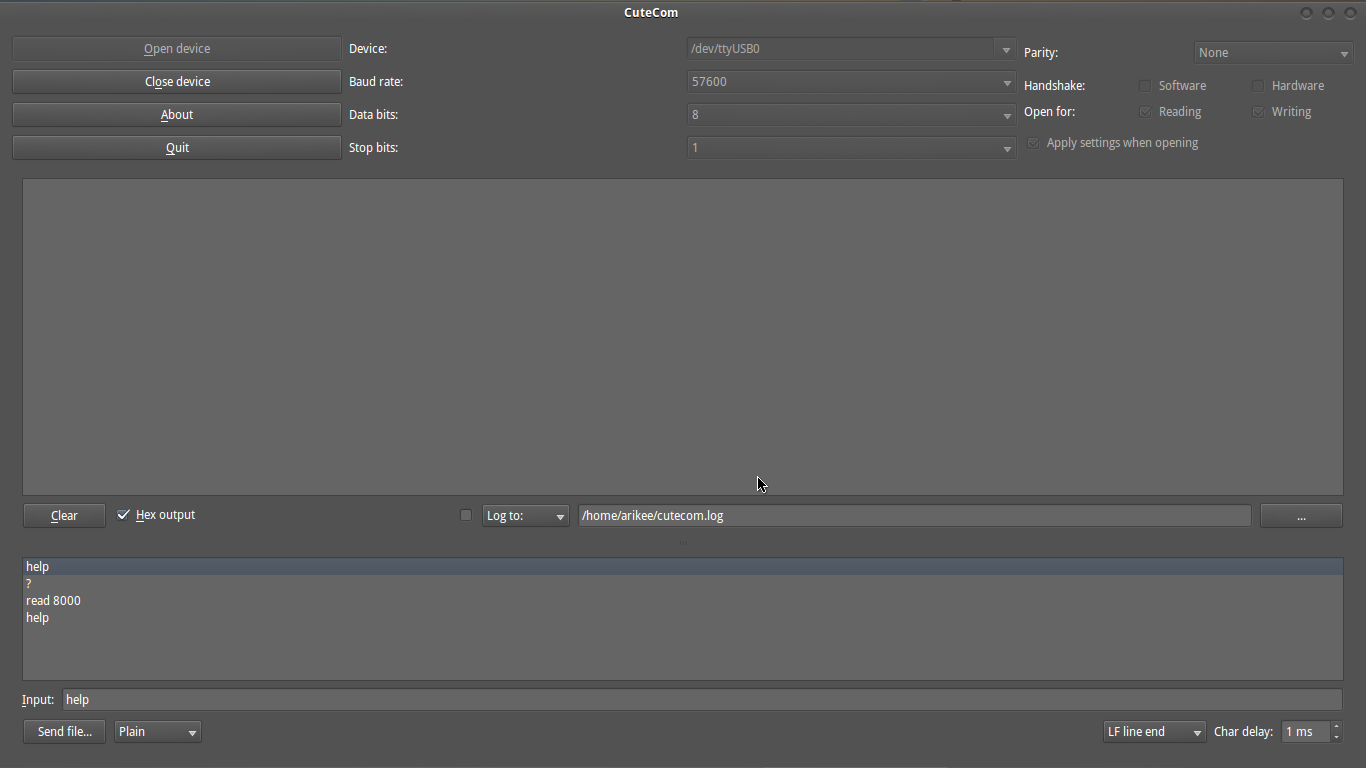The height and width of the screenshot is (768, 1366).
Task: Open the Baud rate dropdown showing 57600
Action: coord(851,82)
